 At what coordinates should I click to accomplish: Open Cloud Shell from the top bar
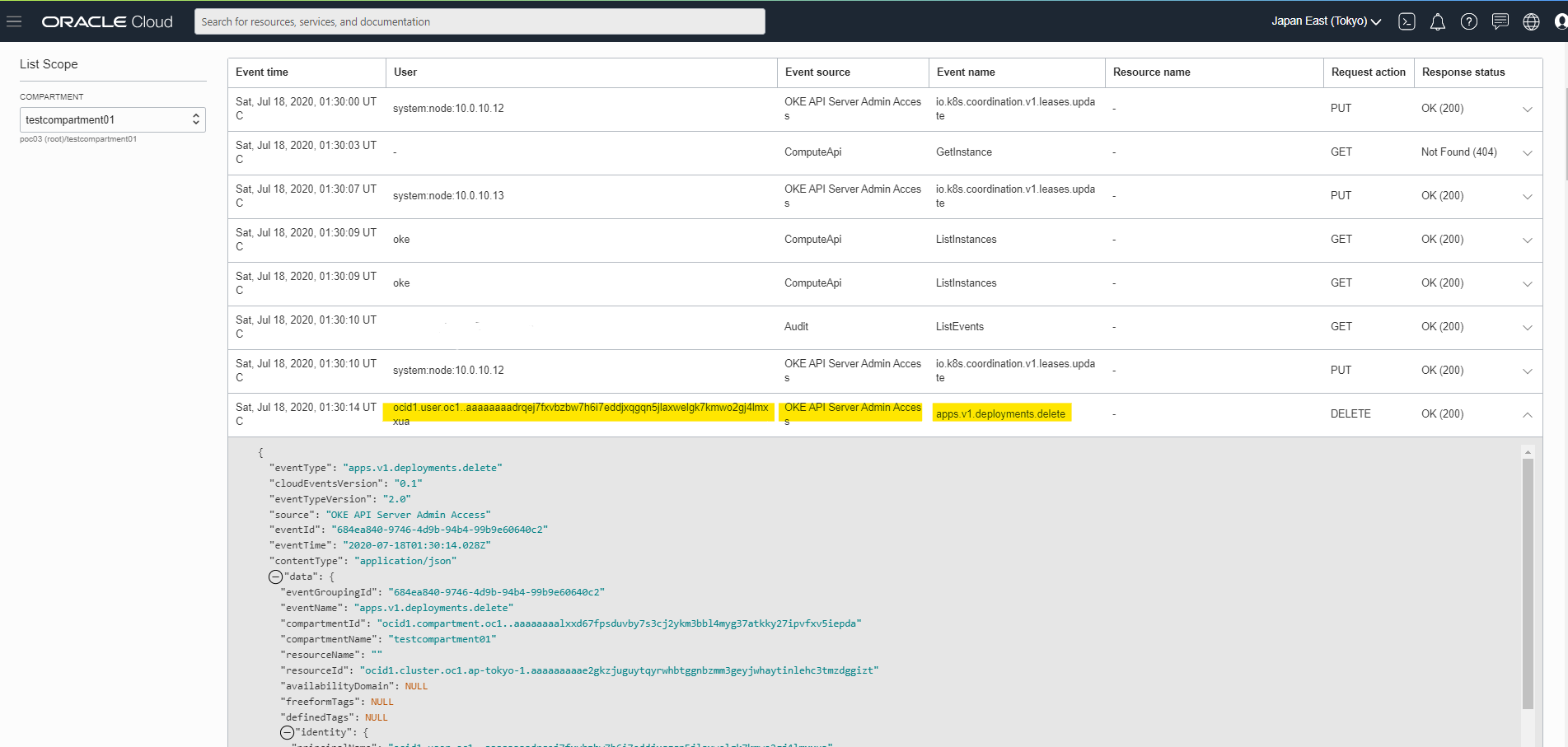pyautogui.click(x=1407, y=21)
